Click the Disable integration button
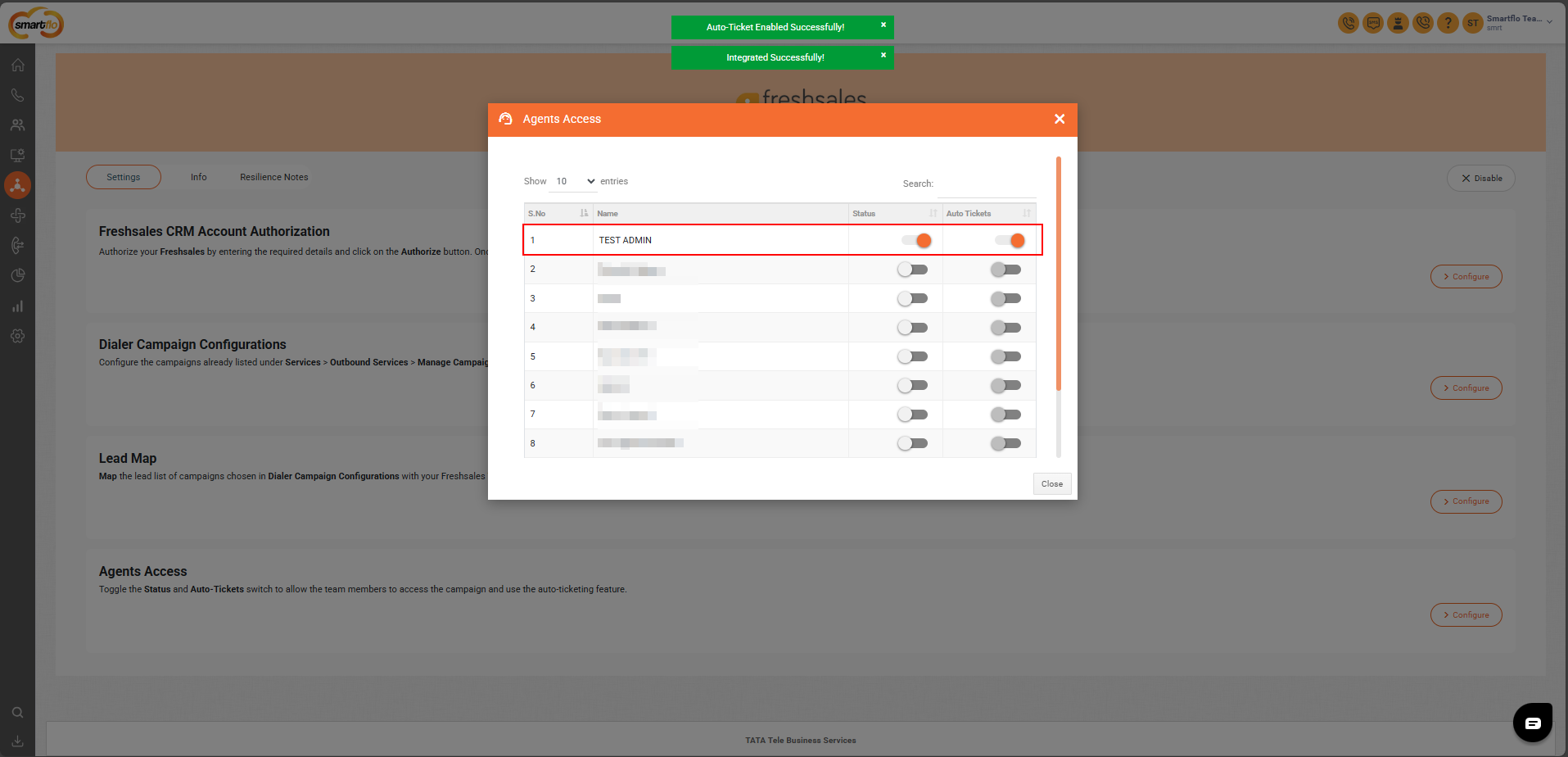Screen dimensions: 1568x757 point(1481,179)
